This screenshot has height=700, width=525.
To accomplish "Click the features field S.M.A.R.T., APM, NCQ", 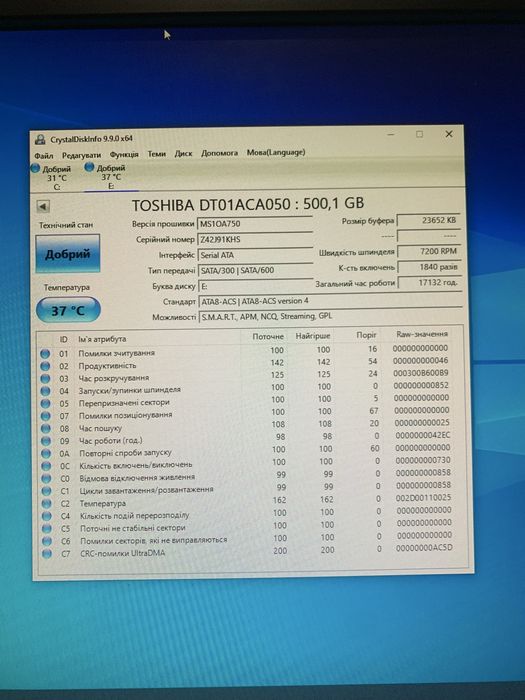I will coord(329,316).
